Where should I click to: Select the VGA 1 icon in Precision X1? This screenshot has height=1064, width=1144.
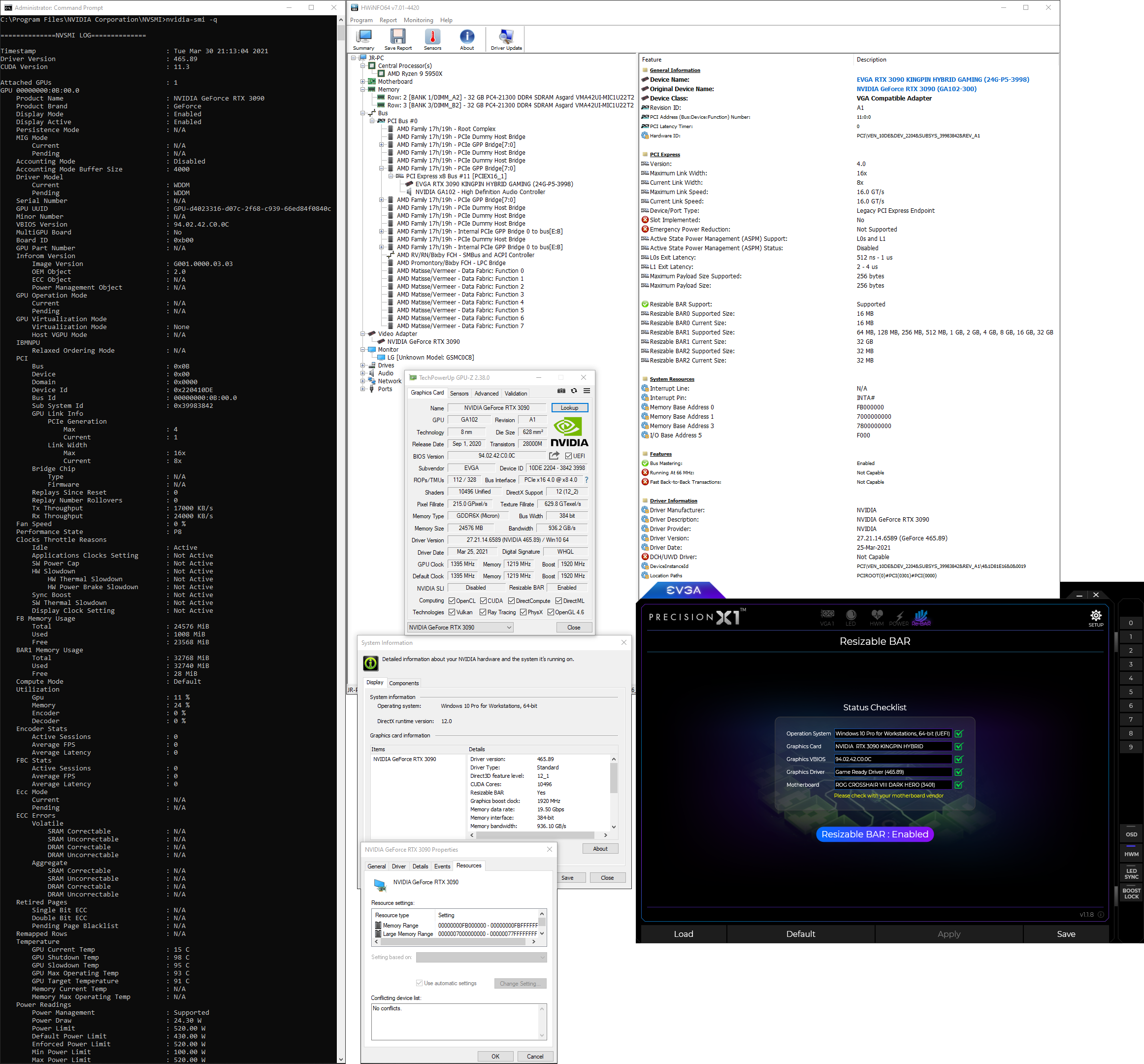[827, 617]
